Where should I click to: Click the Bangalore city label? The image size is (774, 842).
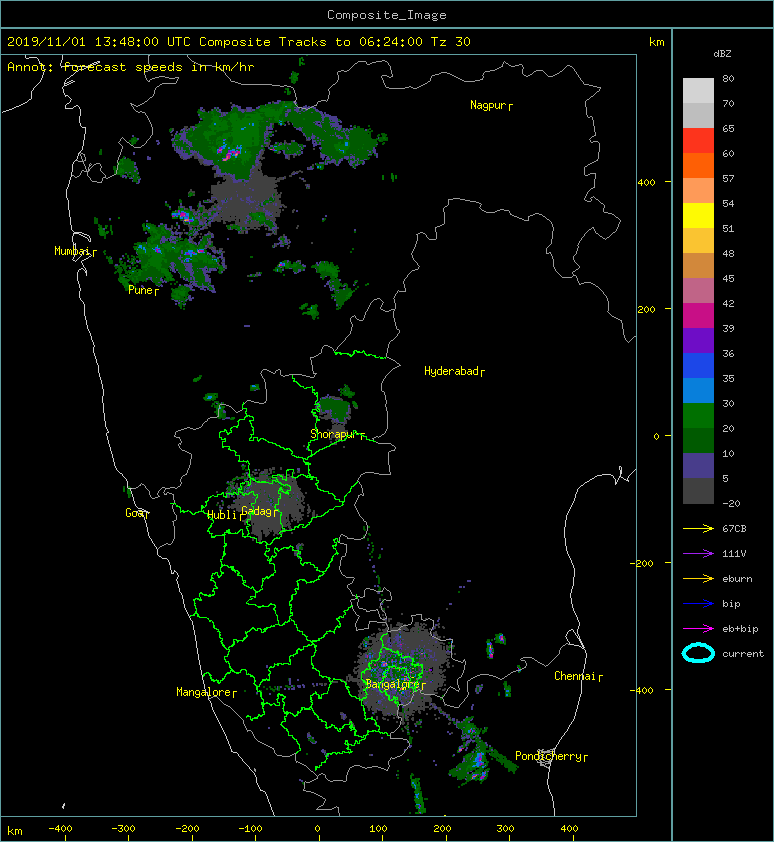pyautogui.click(x=392, y=684)
